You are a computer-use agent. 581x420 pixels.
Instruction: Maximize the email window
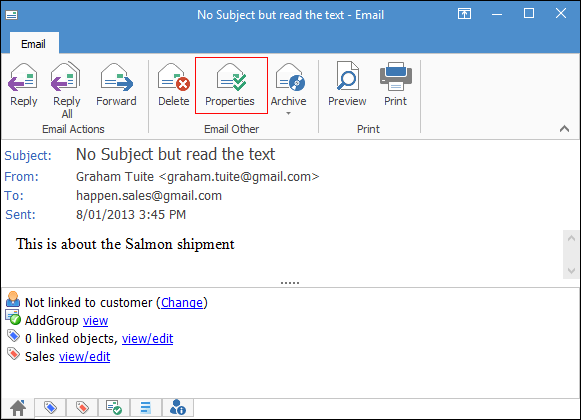[x=529, y=14]
